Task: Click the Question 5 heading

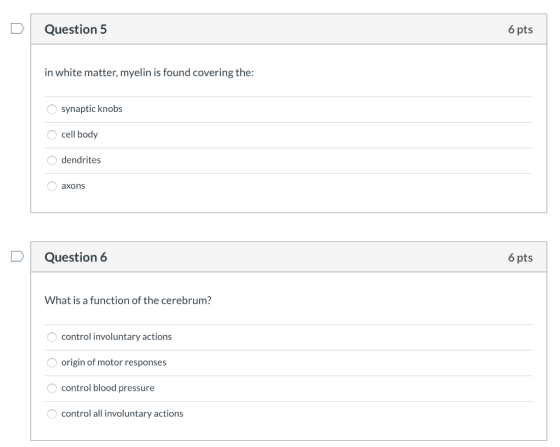Action: [x=76, y=29]
